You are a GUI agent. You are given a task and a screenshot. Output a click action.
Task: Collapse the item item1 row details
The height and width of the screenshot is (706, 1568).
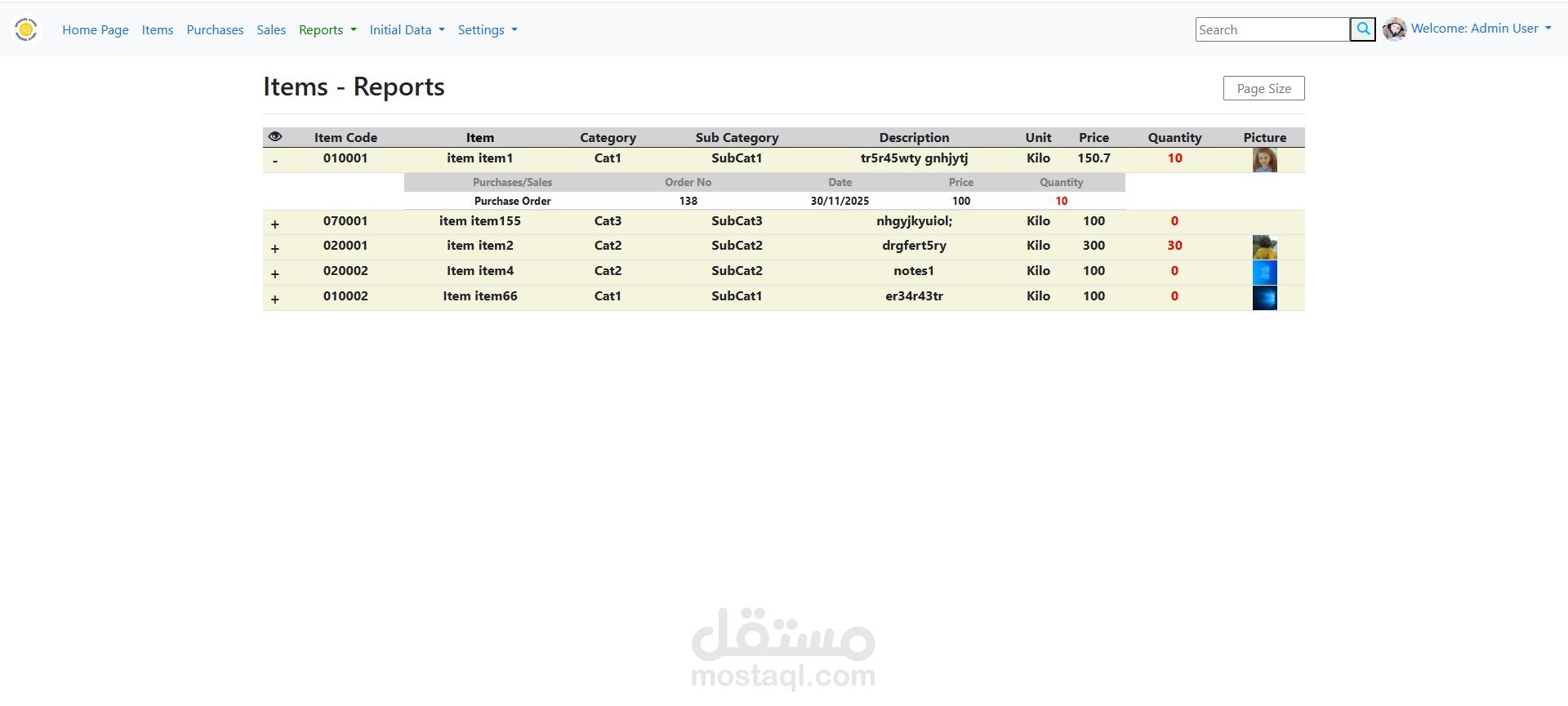tap(275, 161)
